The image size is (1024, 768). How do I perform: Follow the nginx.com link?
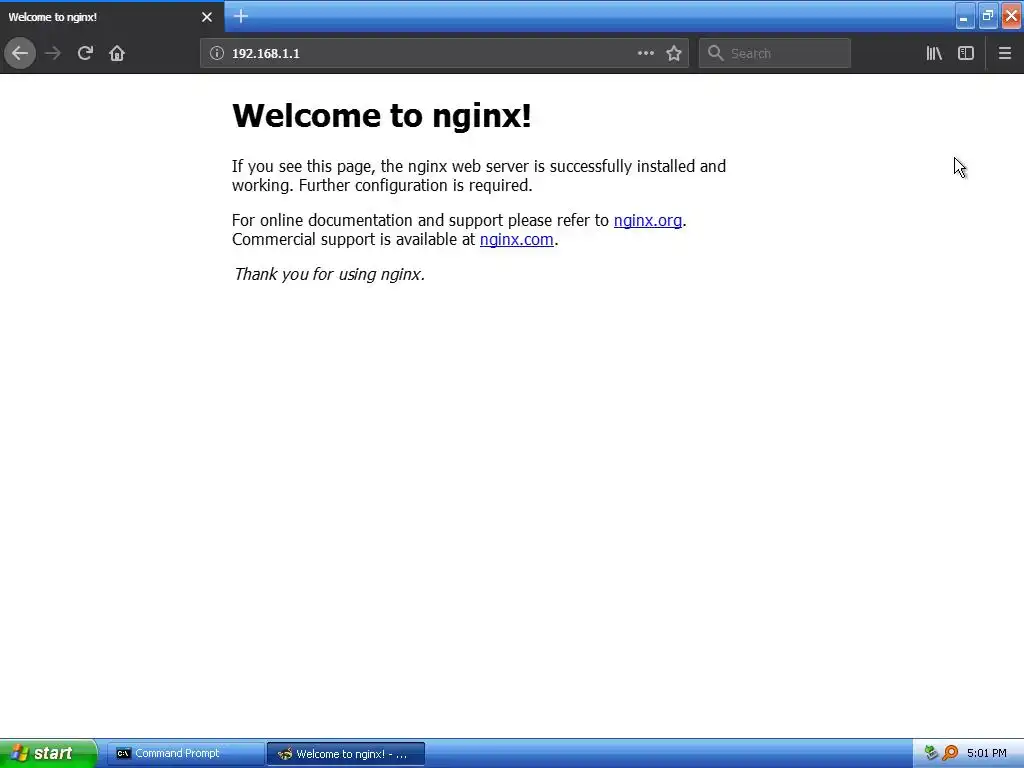516,239
